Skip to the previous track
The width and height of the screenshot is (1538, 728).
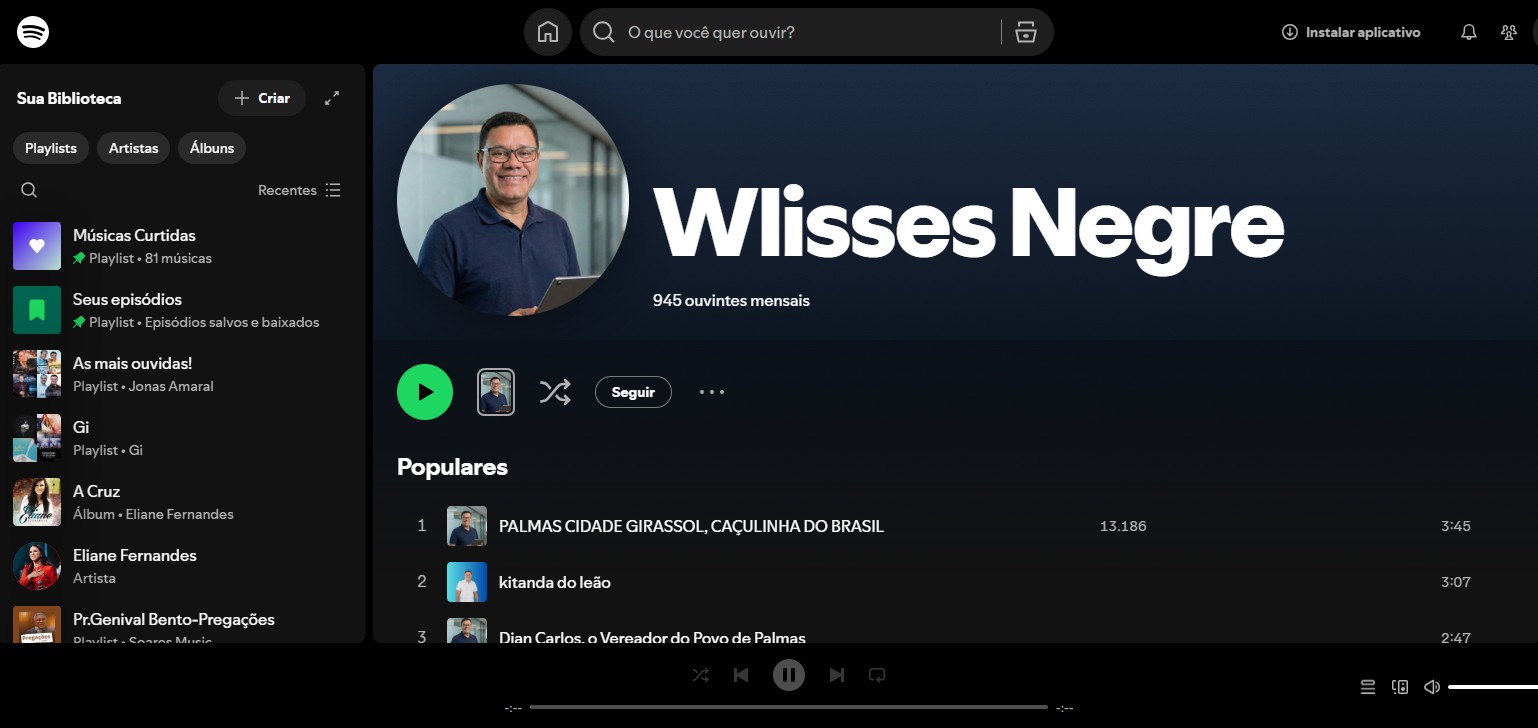point(741,675)
